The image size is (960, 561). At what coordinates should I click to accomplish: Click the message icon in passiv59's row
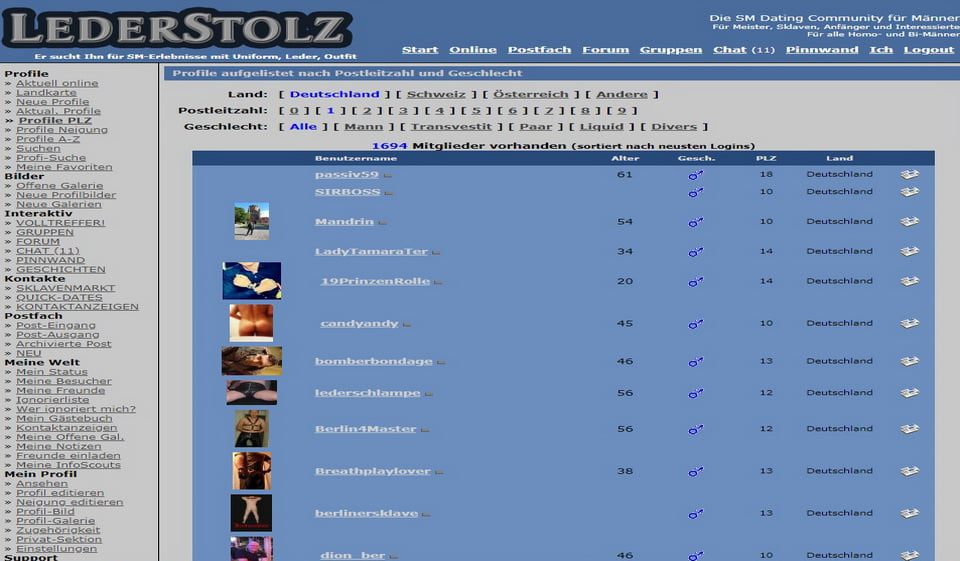(909, 174)
